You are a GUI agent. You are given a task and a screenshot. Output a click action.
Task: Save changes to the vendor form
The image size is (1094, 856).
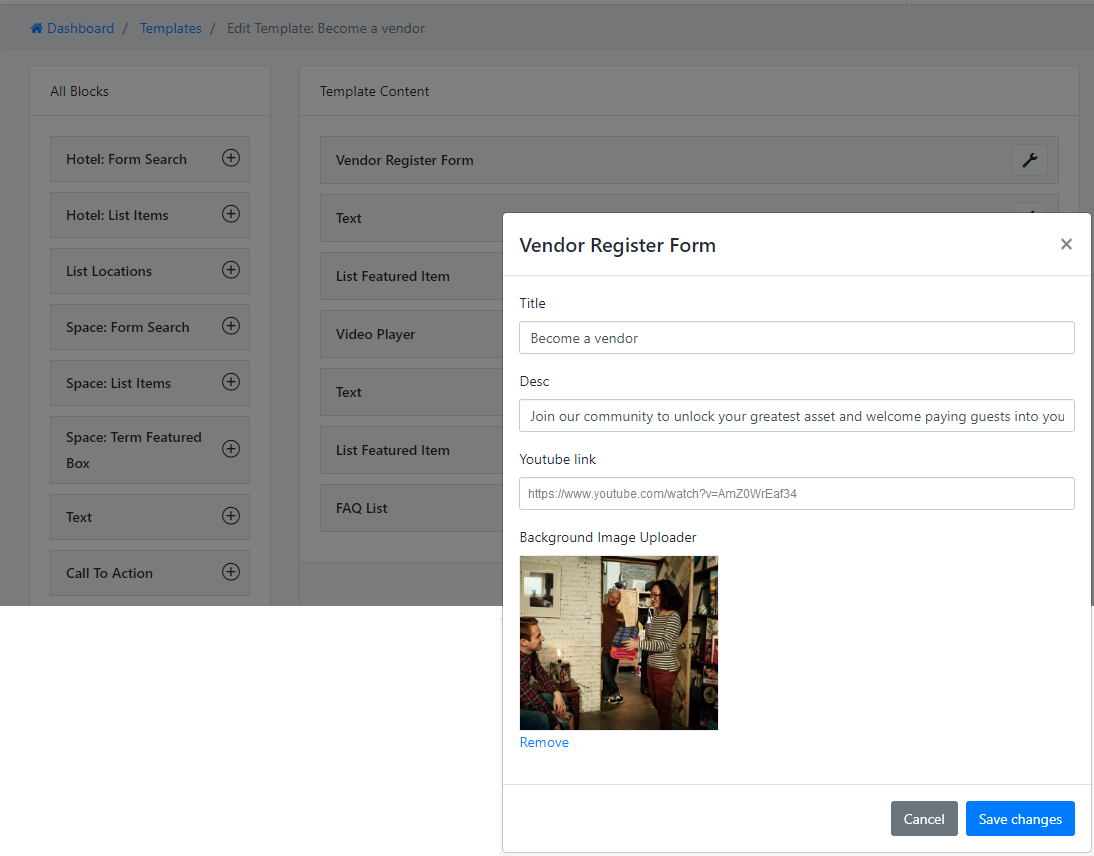pos(1019,819)
